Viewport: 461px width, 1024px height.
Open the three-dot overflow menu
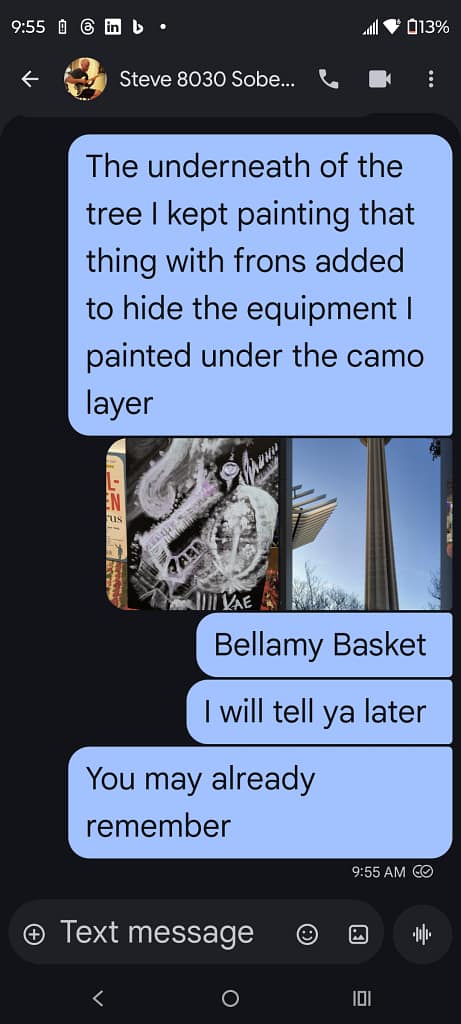click(430, 79)
